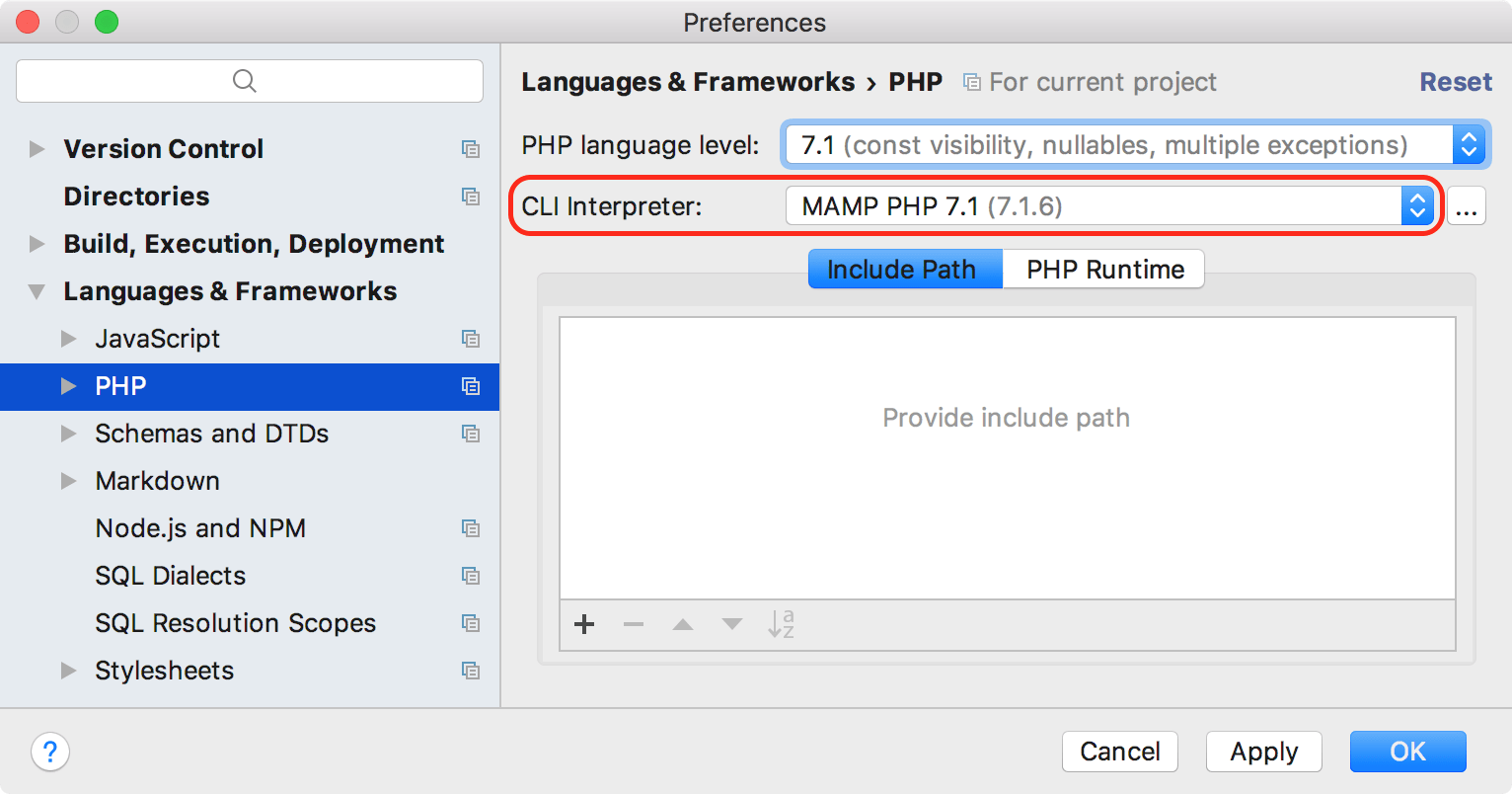Select JavaScript in the settings tree
Image resolution: width=1512 pixels, height=794 pixels.
[x=250, y=339]
